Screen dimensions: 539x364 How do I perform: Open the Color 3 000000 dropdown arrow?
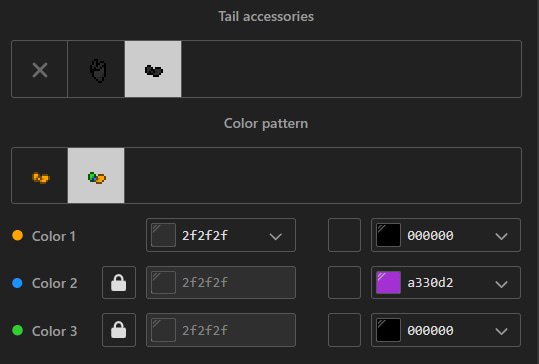502,331
